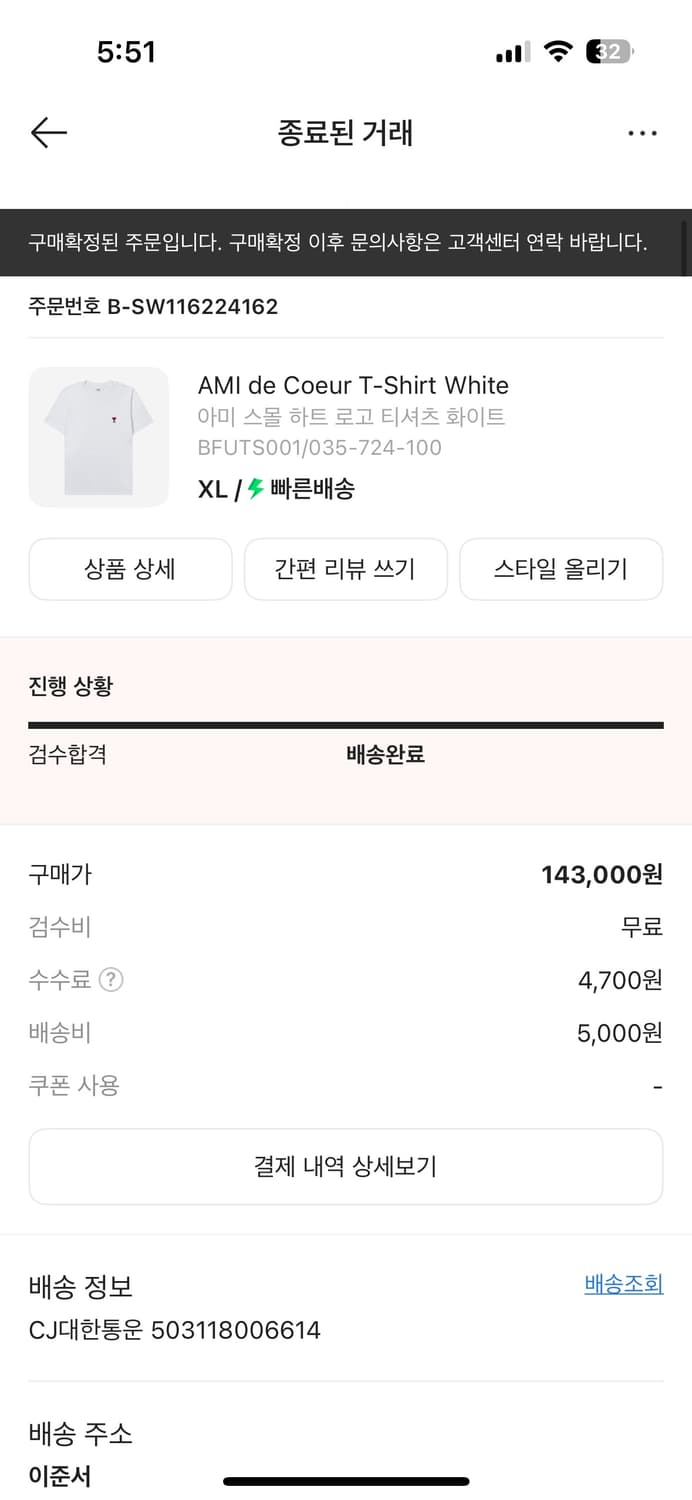Open 상품 상세 product details
This screenshot has width=692, height=1500.
[130, 569]
